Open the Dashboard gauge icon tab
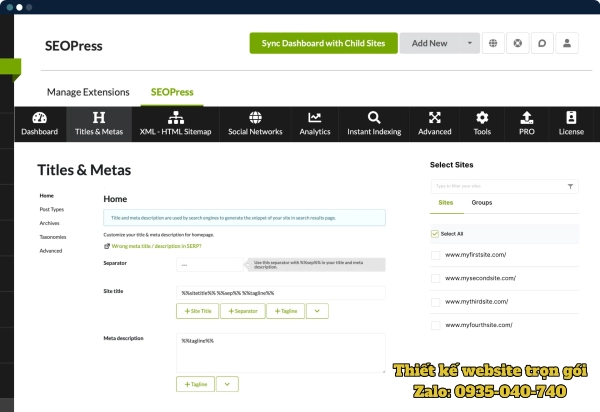Viewport: 600px width, 412px height. click(39, 124)
